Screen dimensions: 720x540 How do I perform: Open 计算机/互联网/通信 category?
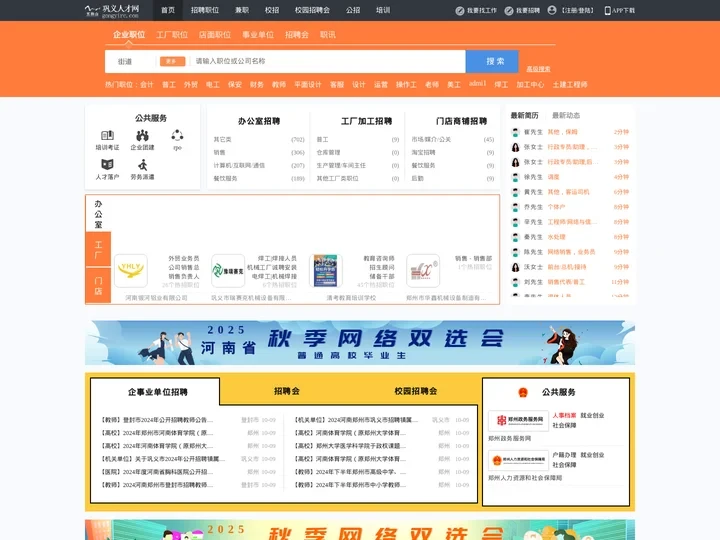[x=239, y=165]
